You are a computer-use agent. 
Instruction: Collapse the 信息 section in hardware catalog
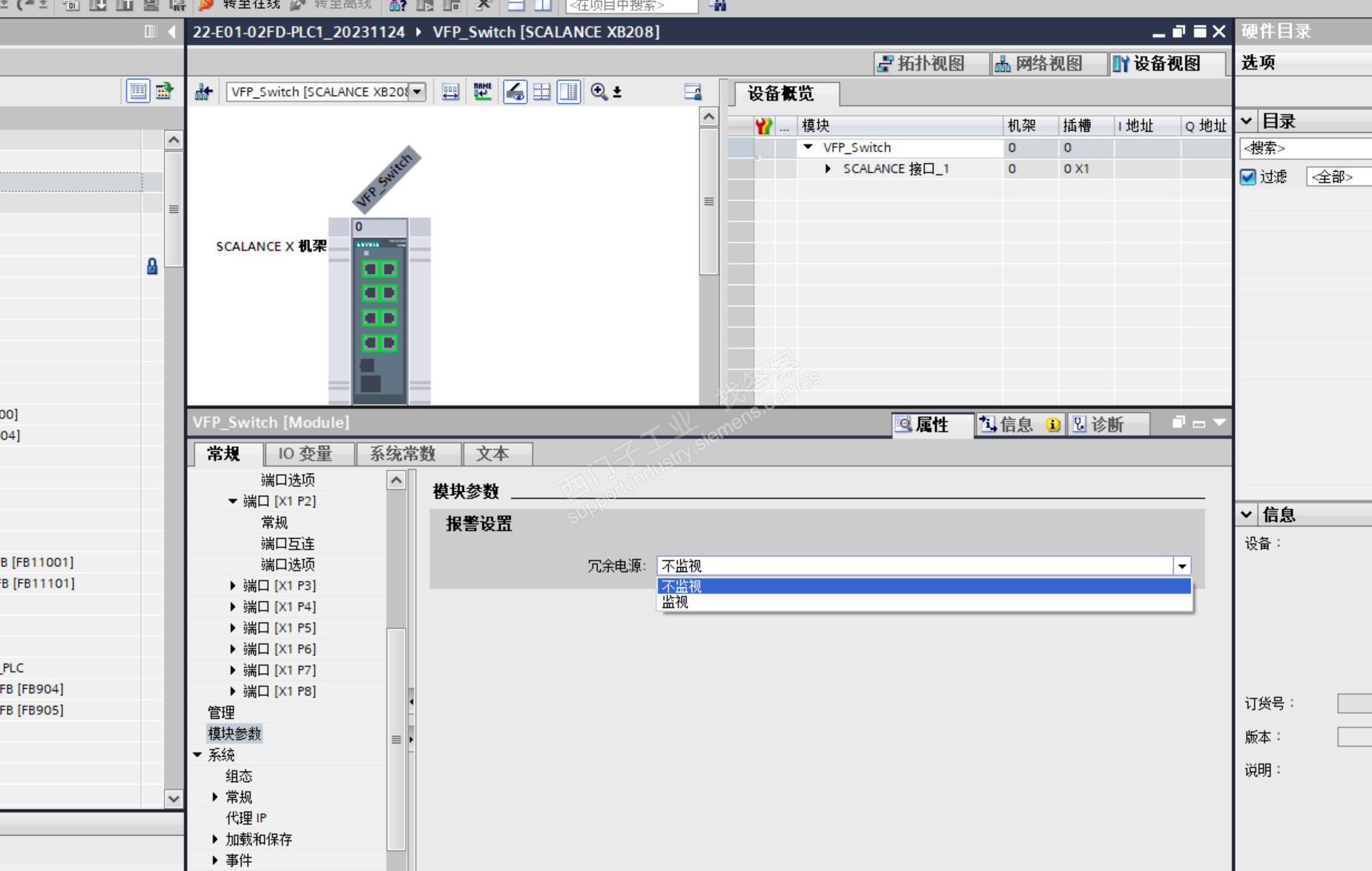click(x=1247, y=514)
